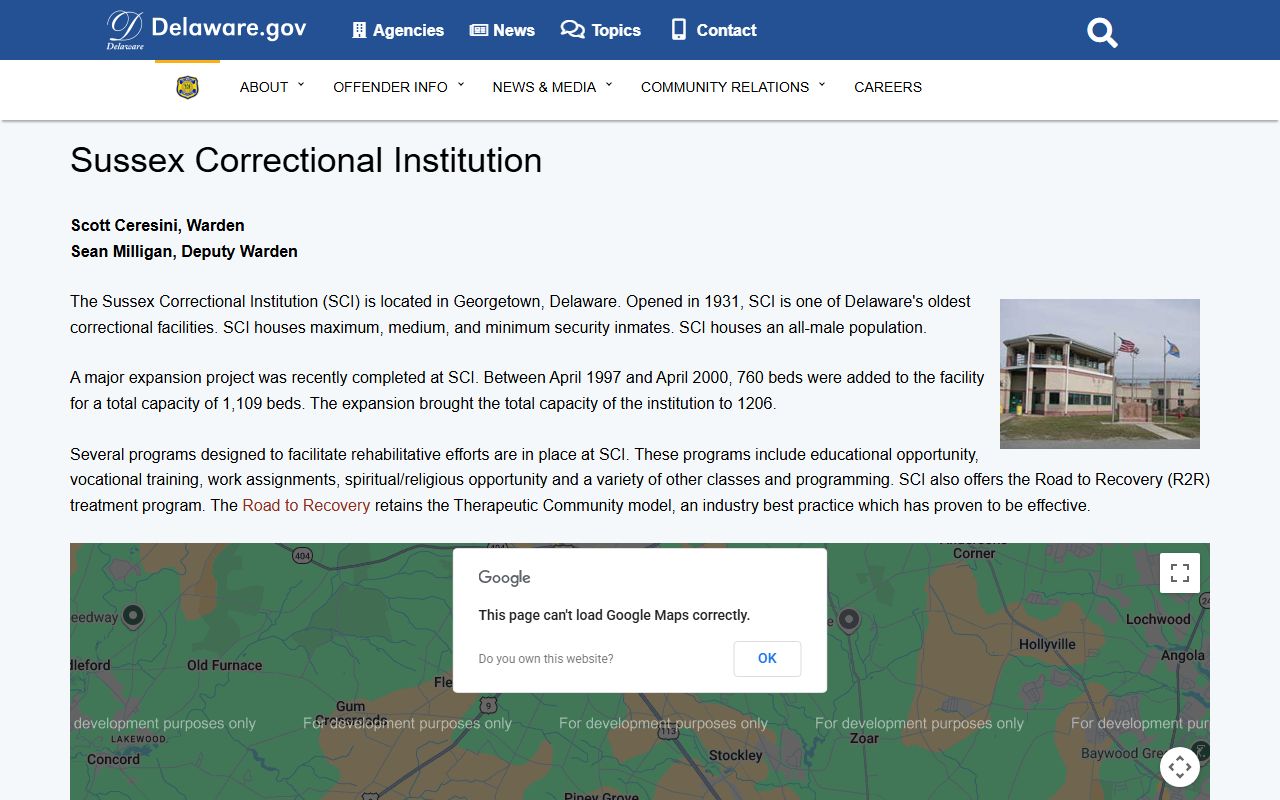Click Old Furnace label on map
The width and height of the screenshot is (1280, 800).
tap(224, 665)
